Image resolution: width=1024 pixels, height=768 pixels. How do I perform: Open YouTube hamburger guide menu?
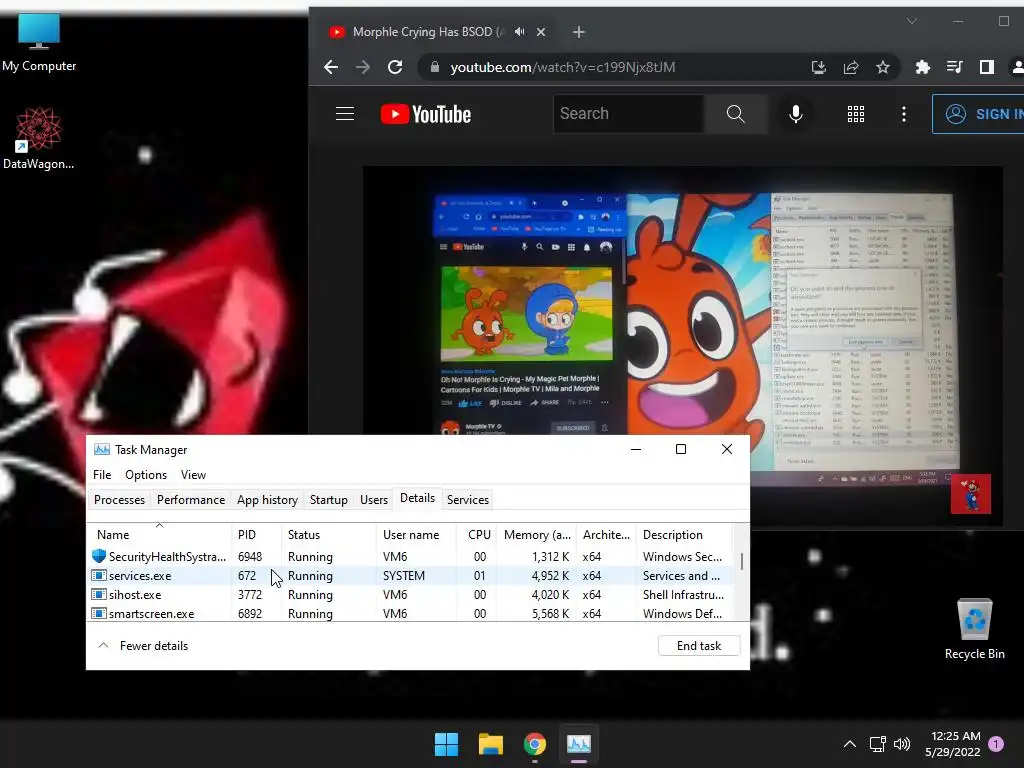tap(345, 114)
